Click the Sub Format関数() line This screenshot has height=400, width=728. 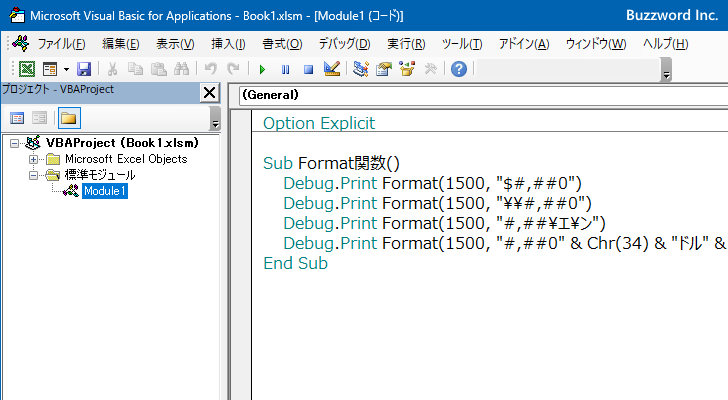(x=331, y=163)
